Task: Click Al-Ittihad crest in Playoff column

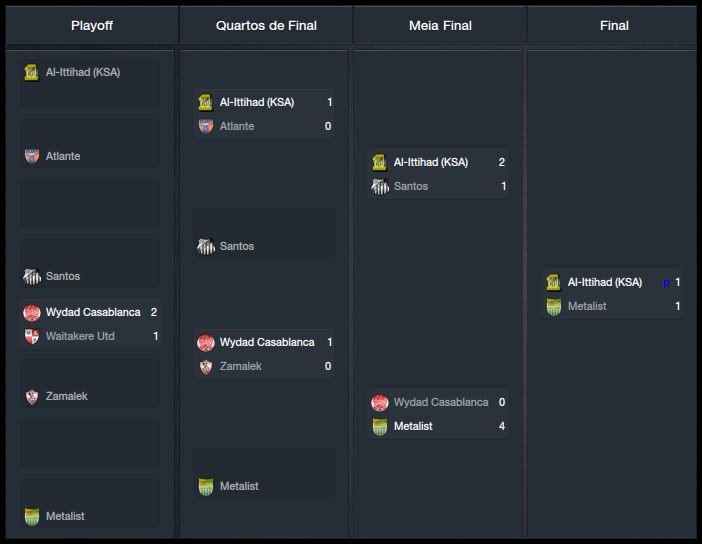Action: pyautogui.click(x=31, y=72)
